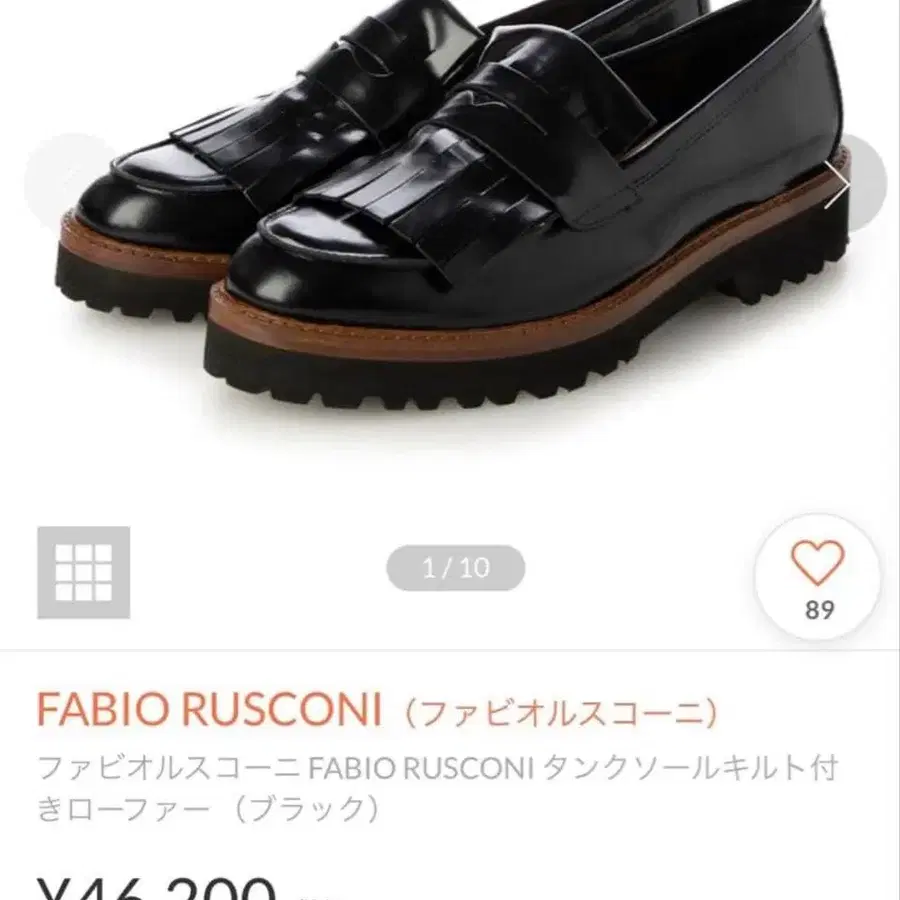
Task: Tap the front loafer's fringe kilt detail
Action: point(425,201)
